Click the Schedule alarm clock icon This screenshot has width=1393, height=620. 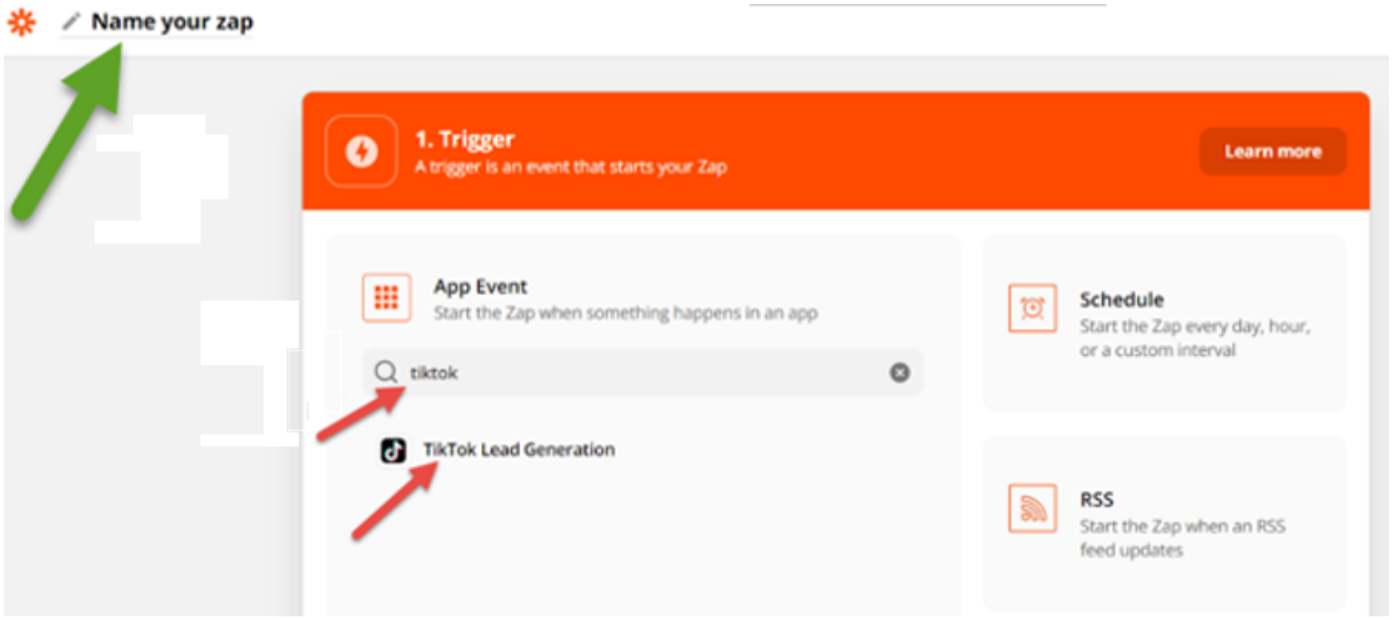click(x=1032, y=309)
